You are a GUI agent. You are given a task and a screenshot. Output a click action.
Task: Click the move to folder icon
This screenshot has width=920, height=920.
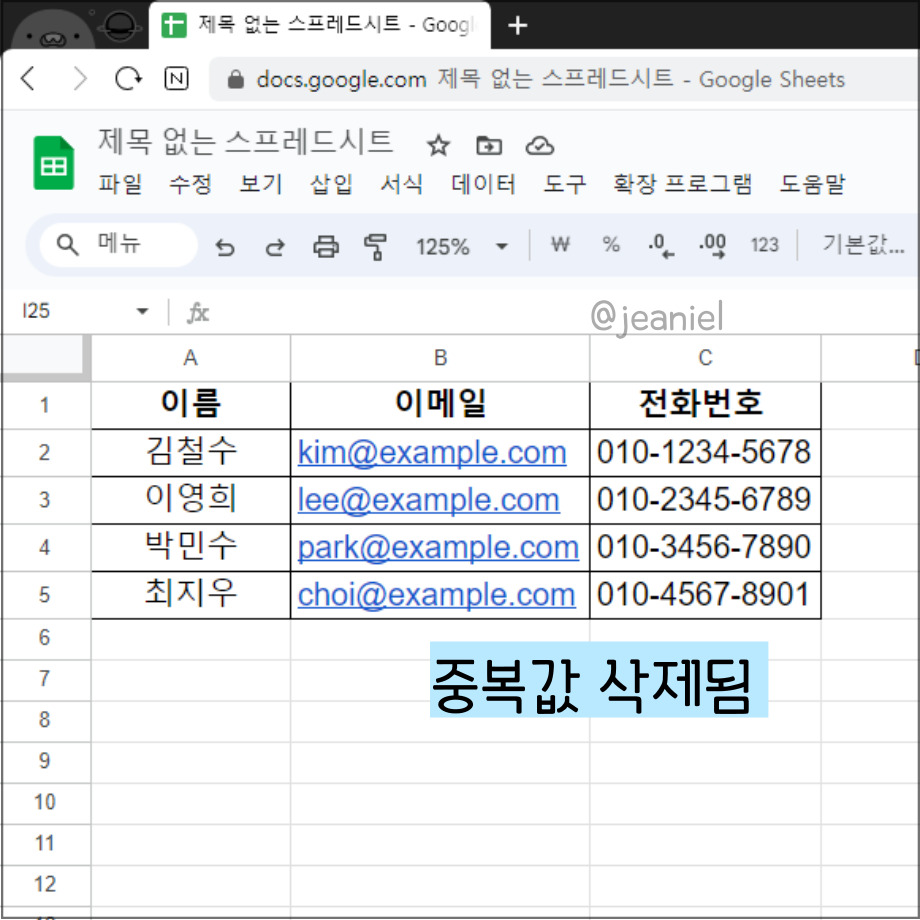point(489,145)
